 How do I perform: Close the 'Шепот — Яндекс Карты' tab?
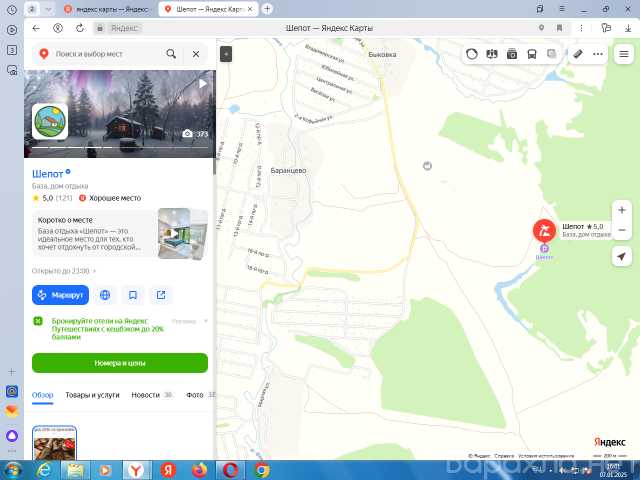click(250, 9)
